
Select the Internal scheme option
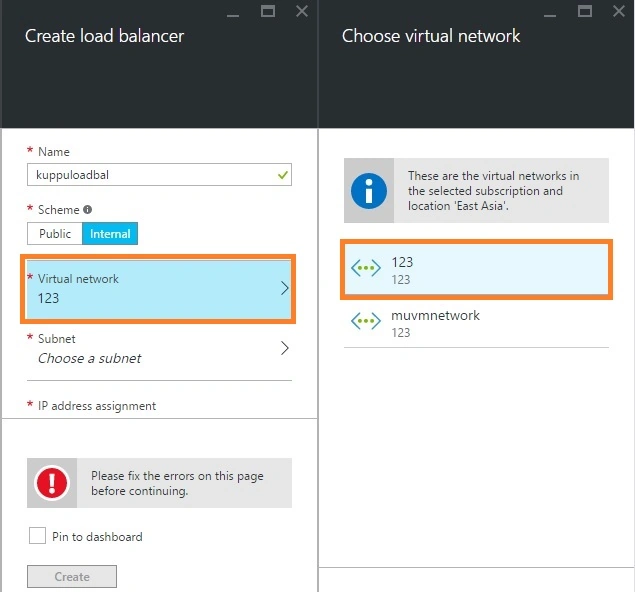110,233
